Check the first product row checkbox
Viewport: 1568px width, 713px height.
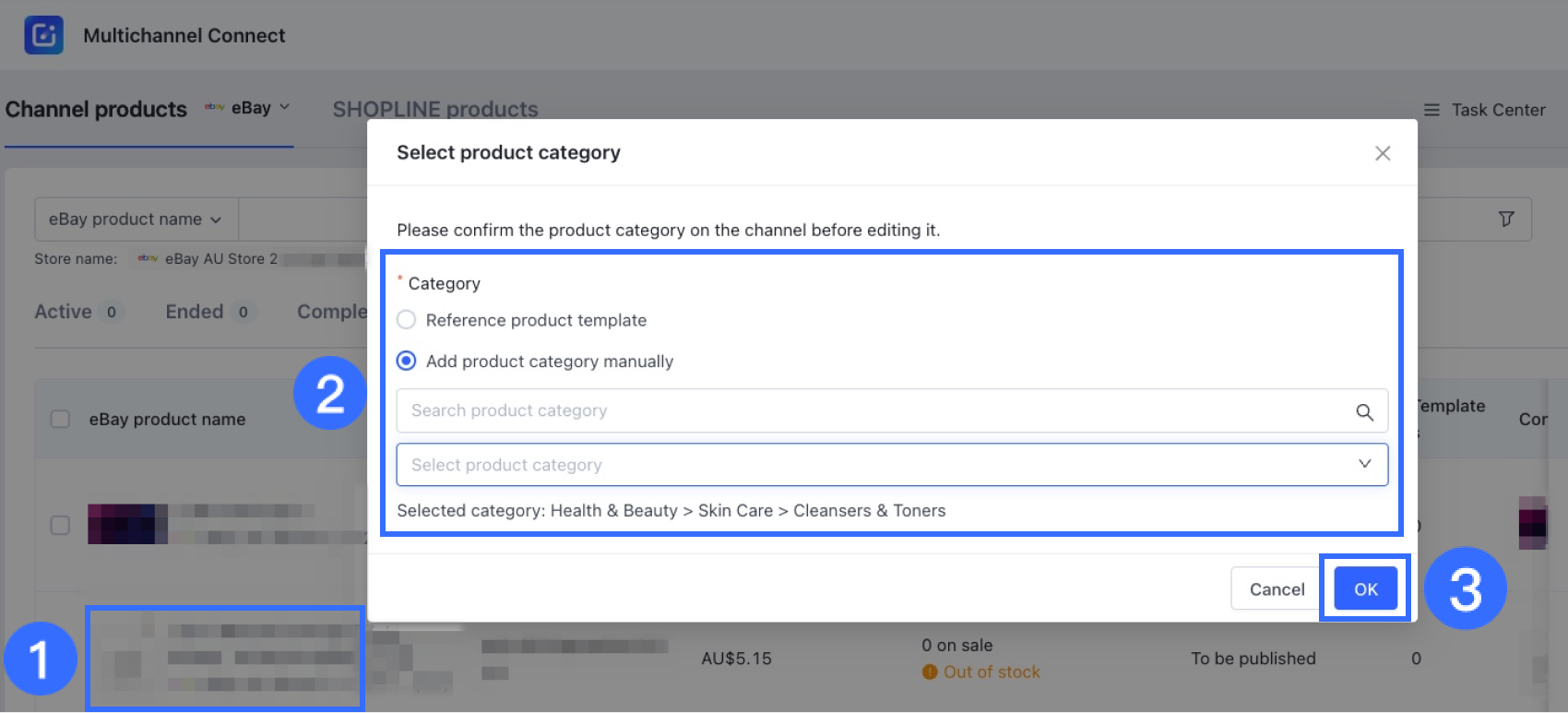[x=60, y=525]
